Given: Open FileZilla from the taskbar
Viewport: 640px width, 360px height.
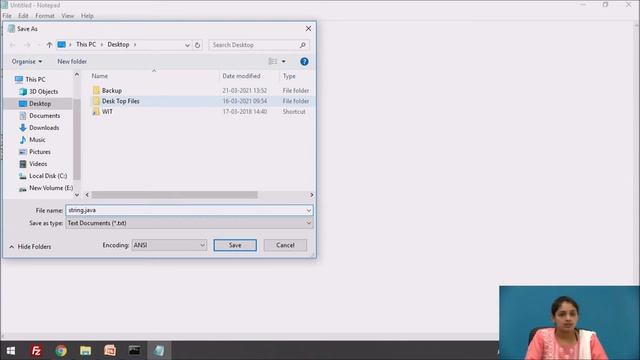Looking at the screenshot, I should pyautogui.click(x=36, y=351).
